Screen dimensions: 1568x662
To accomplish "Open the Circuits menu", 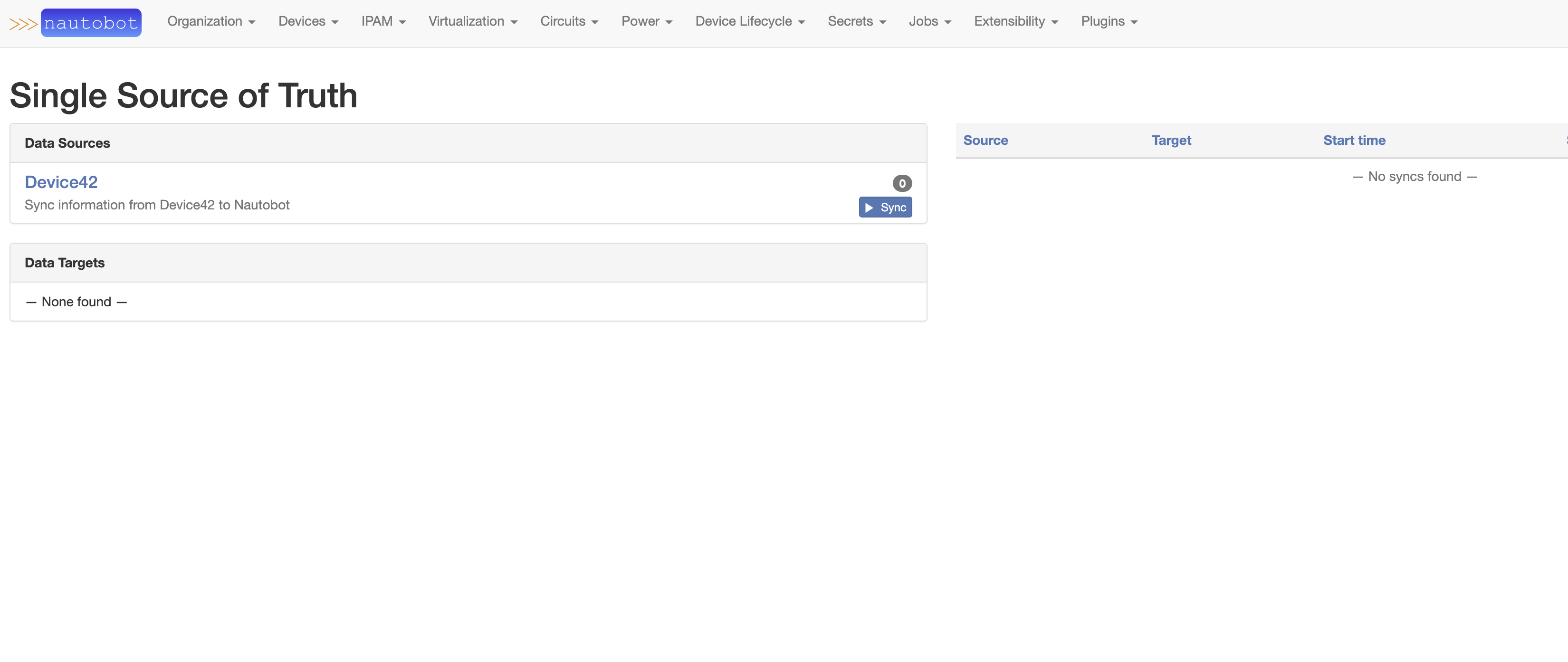I will (569, 21).
